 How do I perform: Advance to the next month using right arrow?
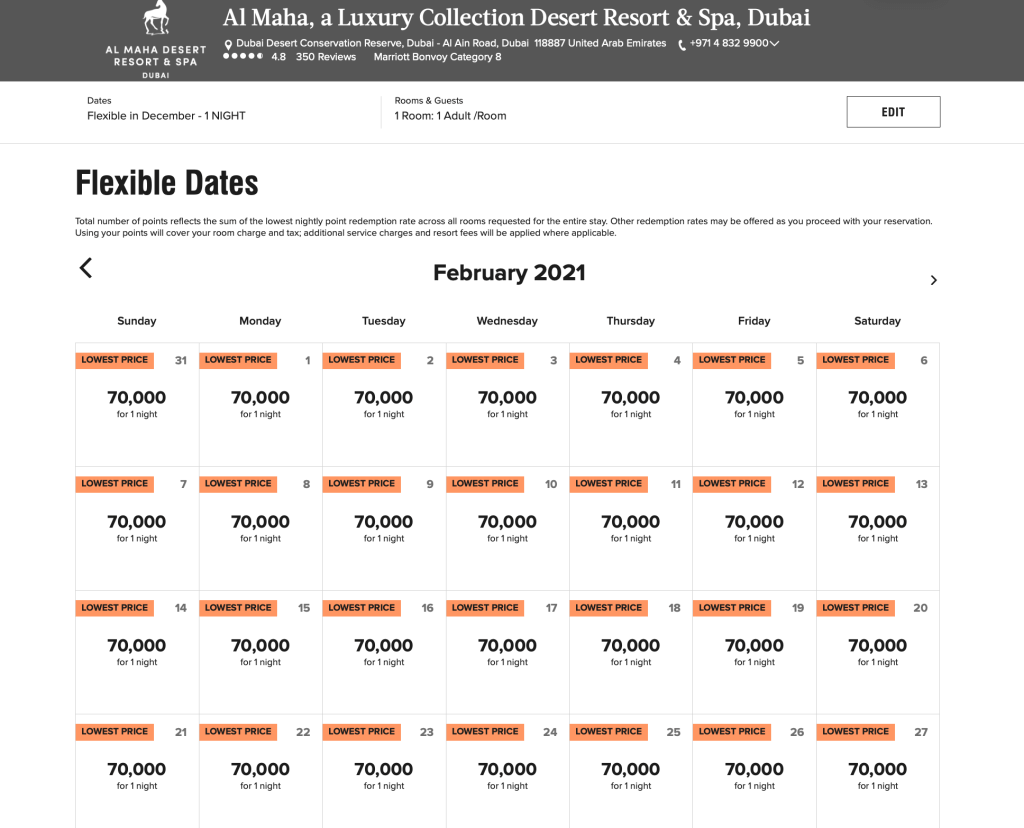[933, 280]
